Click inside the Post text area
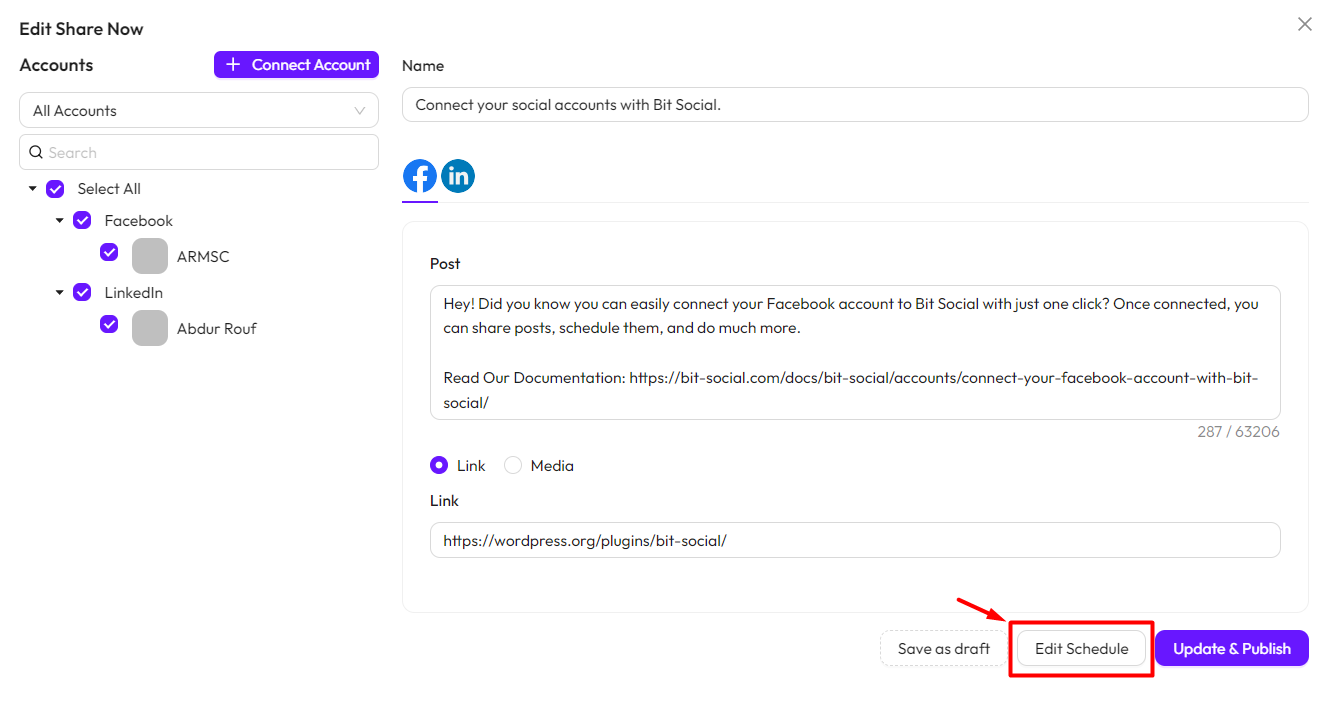1324x707 pixels. 855,352
